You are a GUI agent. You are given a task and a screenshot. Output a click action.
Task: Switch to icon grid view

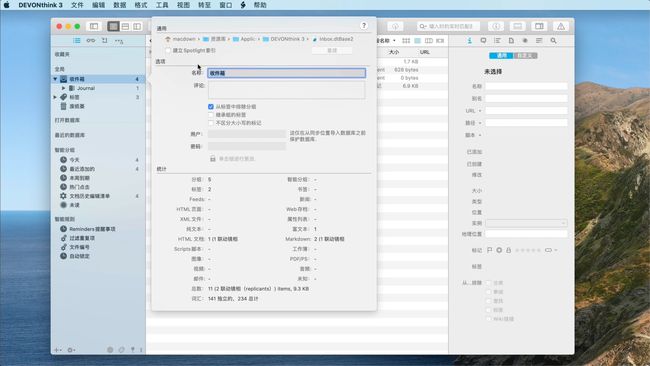(406, 41)
